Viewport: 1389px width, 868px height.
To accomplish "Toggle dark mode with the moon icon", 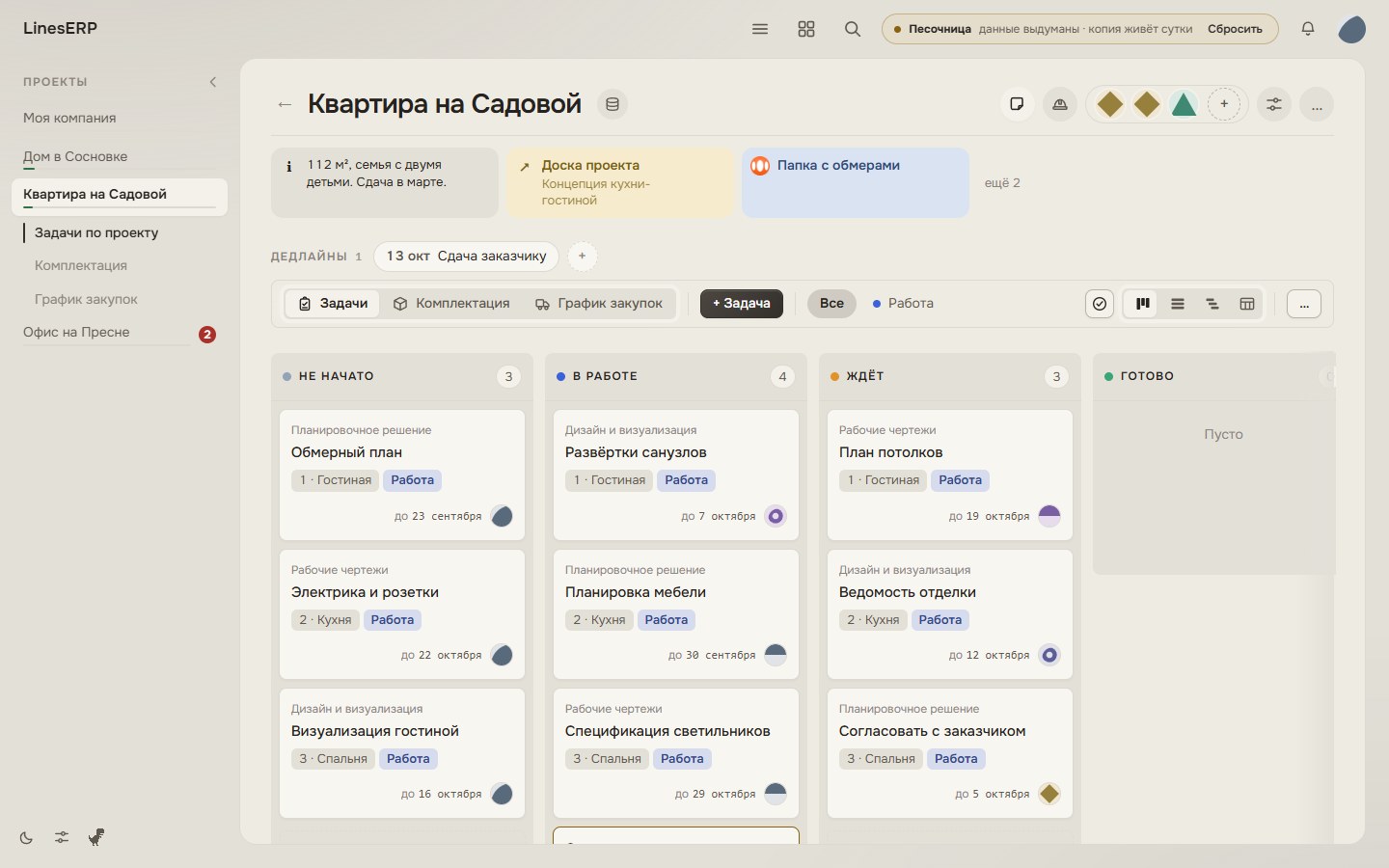I will tap(27, 837).
